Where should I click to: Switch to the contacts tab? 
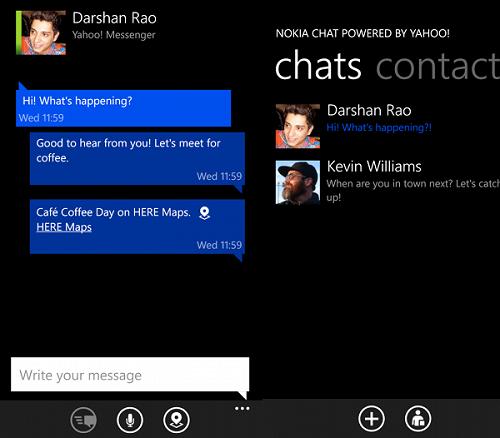pyautogui.click(x=438, y=66)
